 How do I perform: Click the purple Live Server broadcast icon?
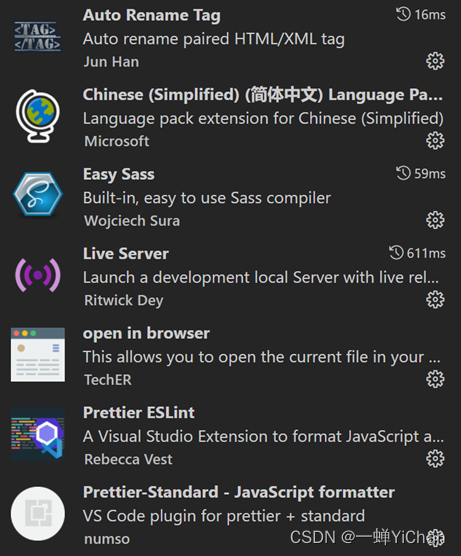coord(38,275)
